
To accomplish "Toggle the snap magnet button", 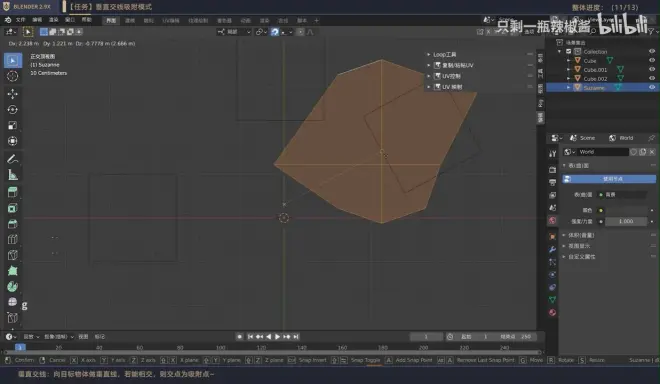I will point(274,32).
